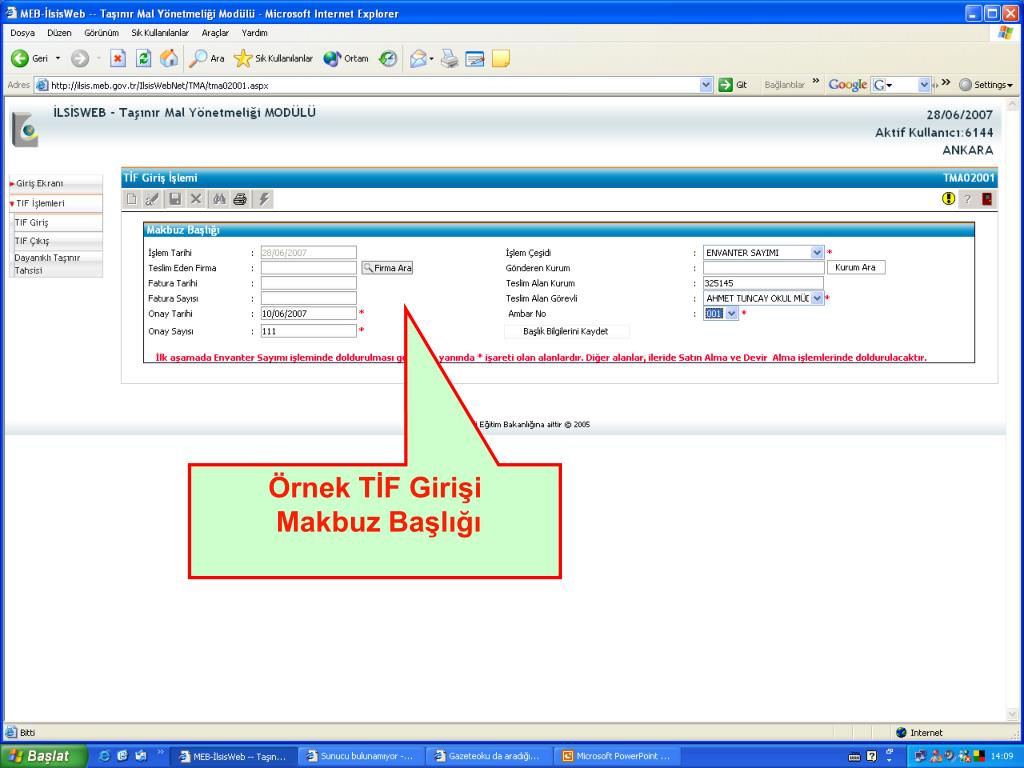Collapse the TIF İşlemleri sidebar section
1024x768 pixels.
click(x=40, y=203)
